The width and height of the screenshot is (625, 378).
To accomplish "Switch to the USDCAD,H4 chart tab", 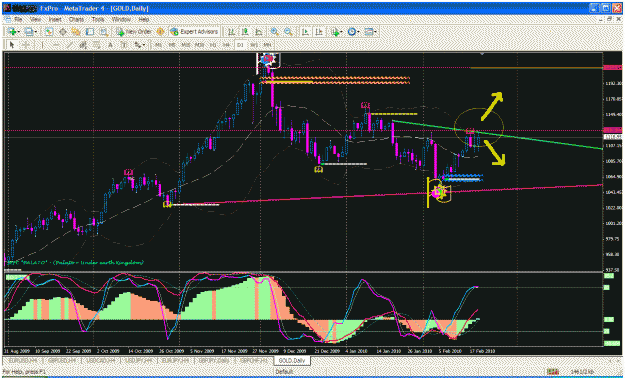I will point(100,360).
